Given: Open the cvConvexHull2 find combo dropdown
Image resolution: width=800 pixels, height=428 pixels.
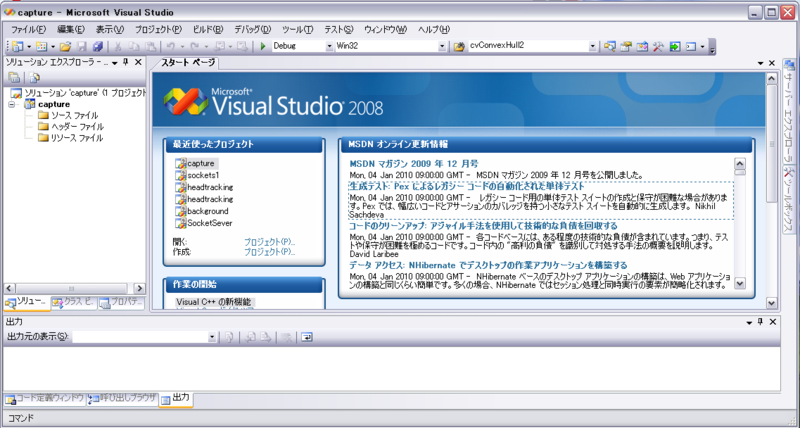Looking at the screenshot, I should pyautogui.click(x=592, y=46).
